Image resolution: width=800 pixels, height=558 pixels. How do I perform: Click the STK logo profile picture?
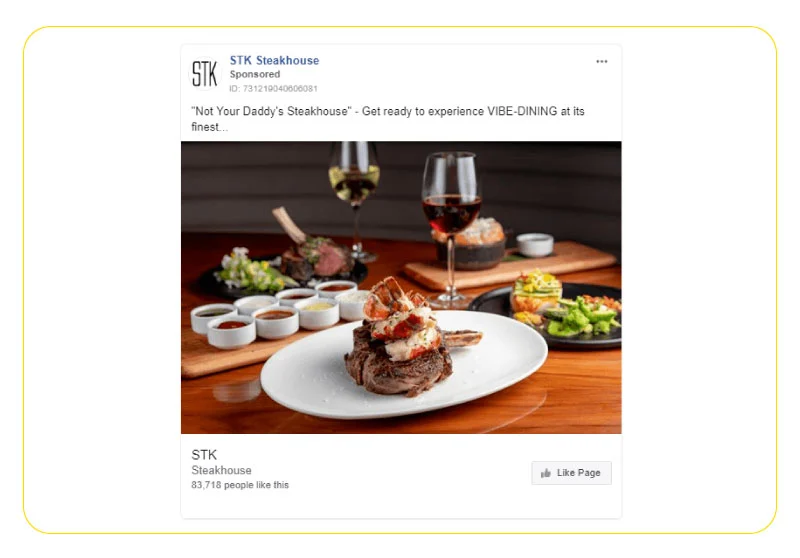tap(205, 73)
